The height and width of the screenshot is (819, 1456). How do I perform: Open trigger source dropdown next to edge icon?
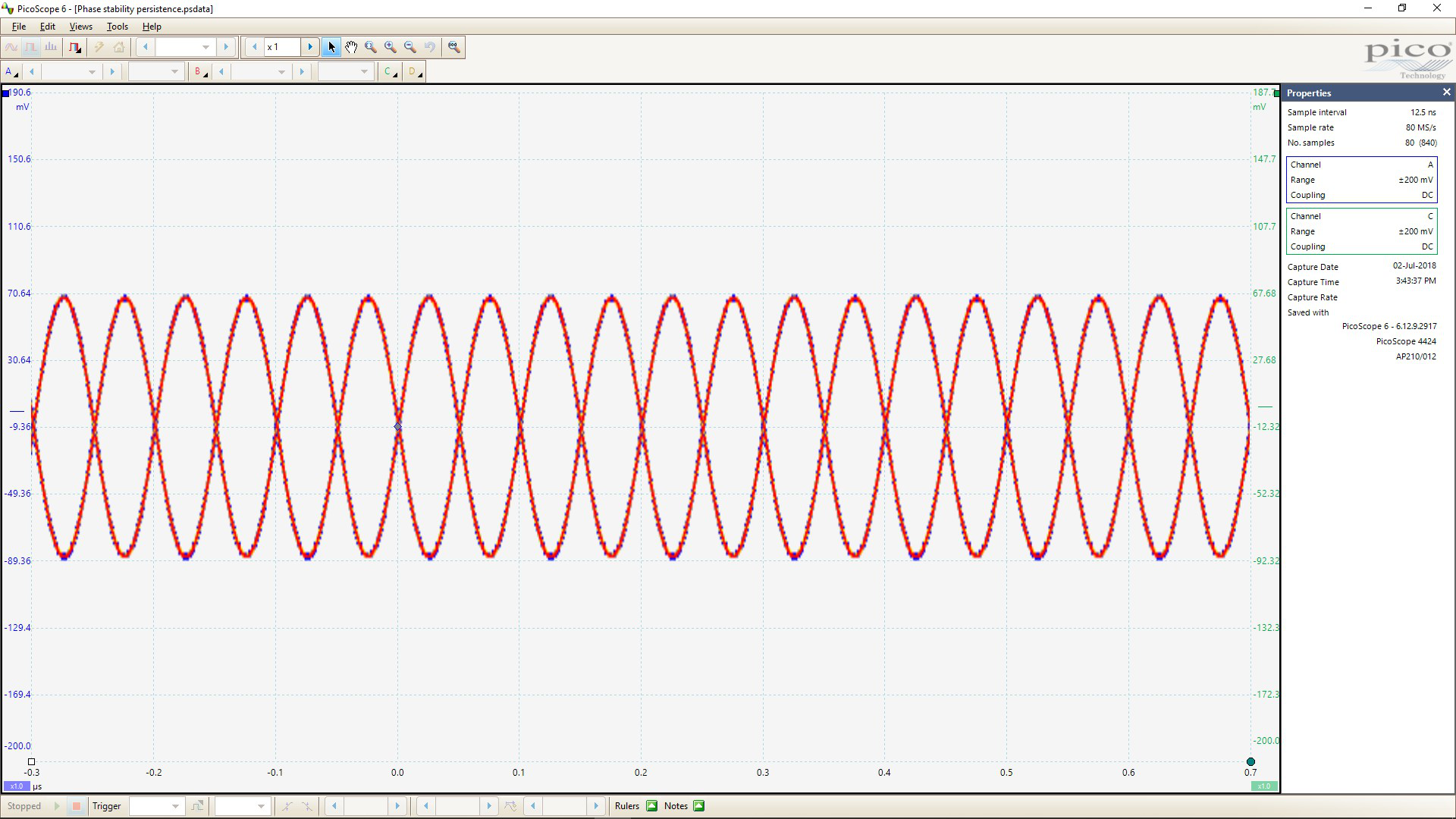pos(243,806)
